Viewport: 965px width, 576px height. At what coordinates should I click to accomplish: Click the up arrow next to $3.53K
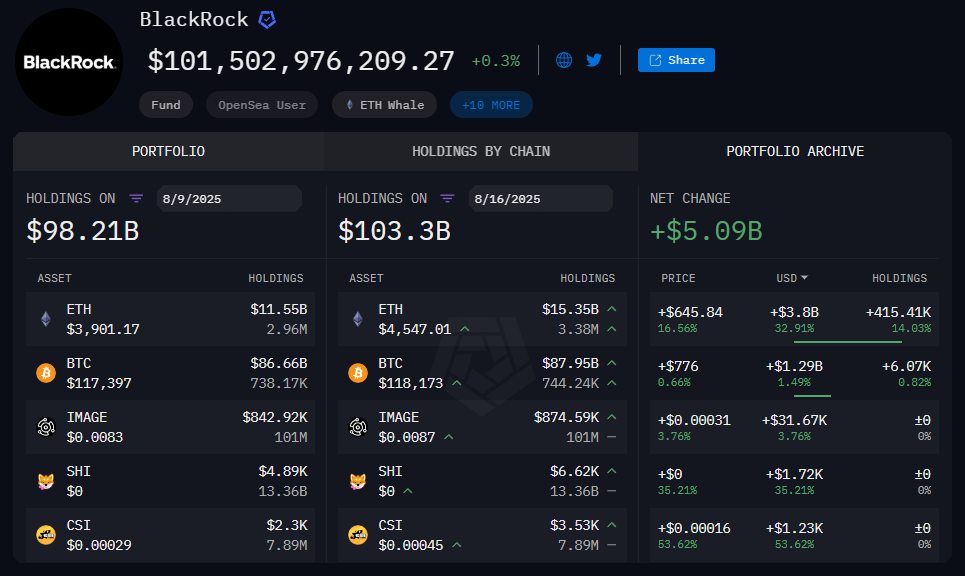[x=612, y=525]
